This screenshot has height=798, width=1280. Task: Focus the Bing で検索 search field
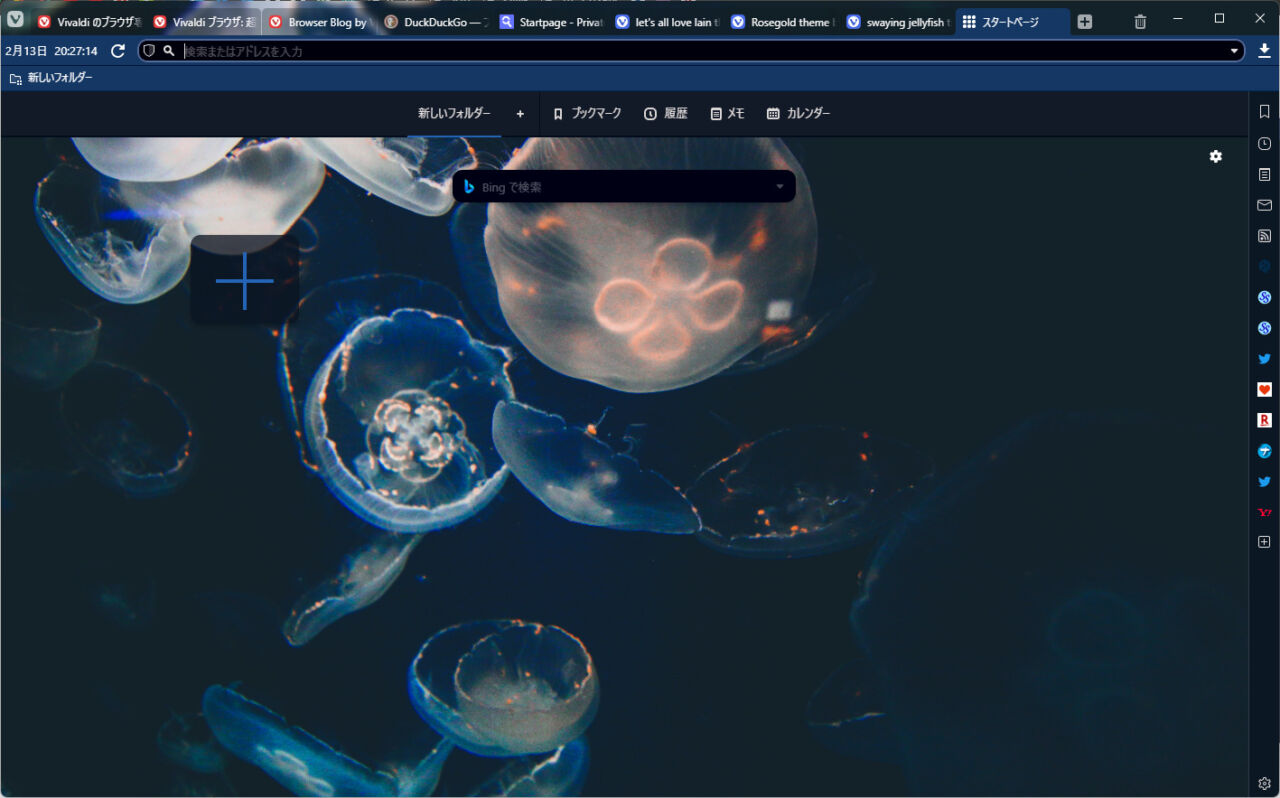point(624,187)
